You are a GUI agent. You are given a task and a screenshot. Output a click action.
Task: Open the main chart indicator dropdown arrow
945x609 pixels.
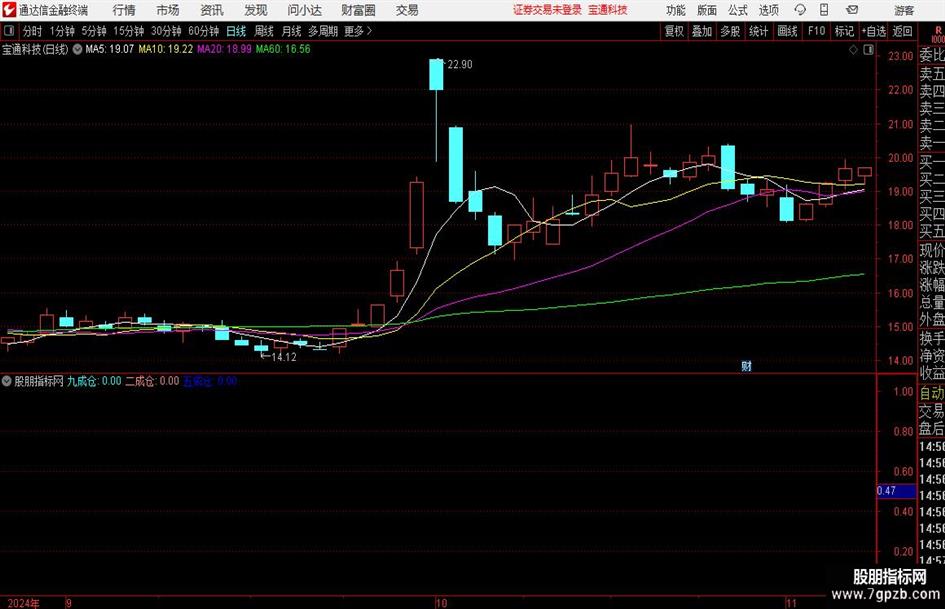78,49
